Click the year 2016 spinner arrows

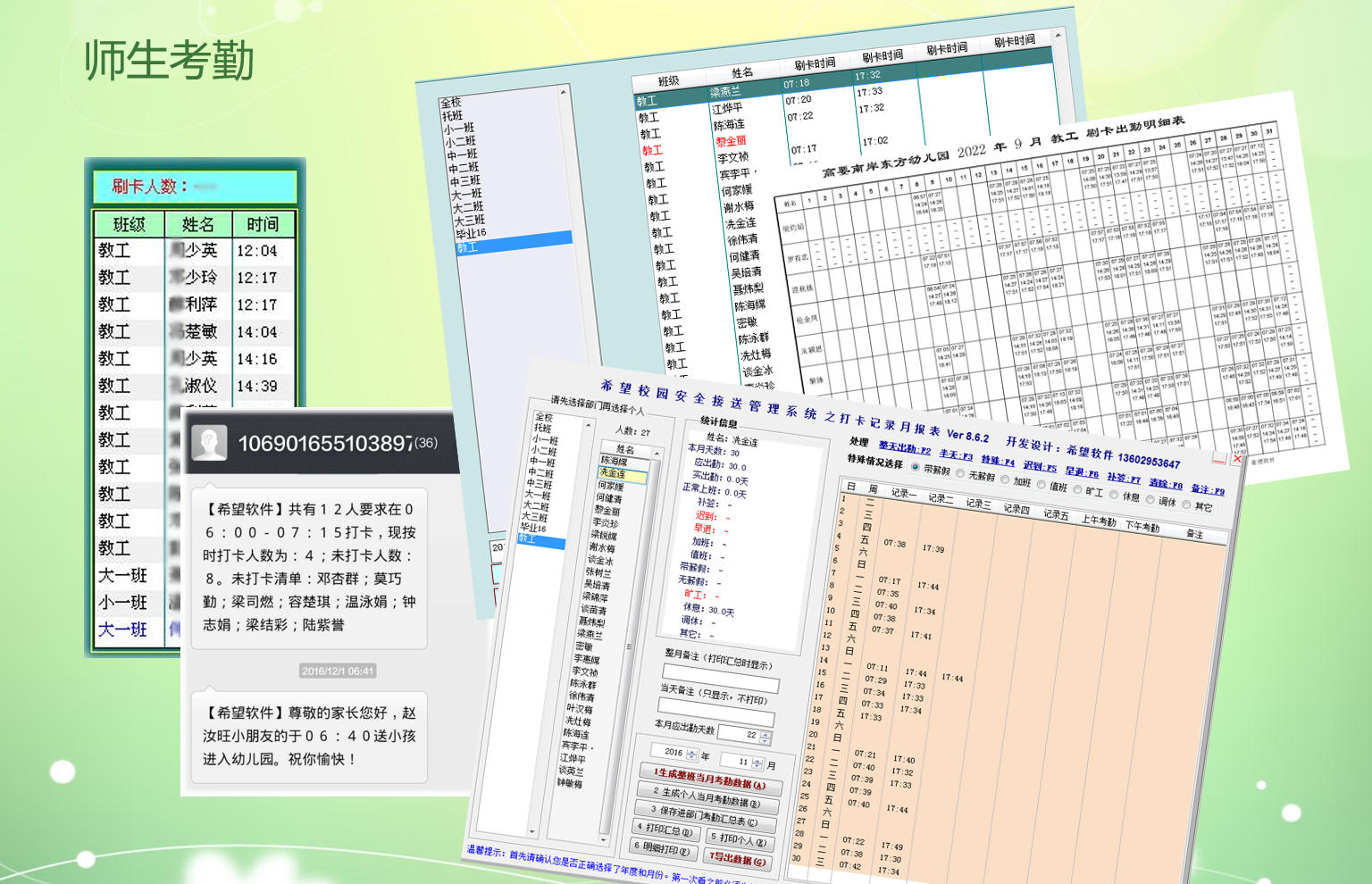click(x=691, y=754)
